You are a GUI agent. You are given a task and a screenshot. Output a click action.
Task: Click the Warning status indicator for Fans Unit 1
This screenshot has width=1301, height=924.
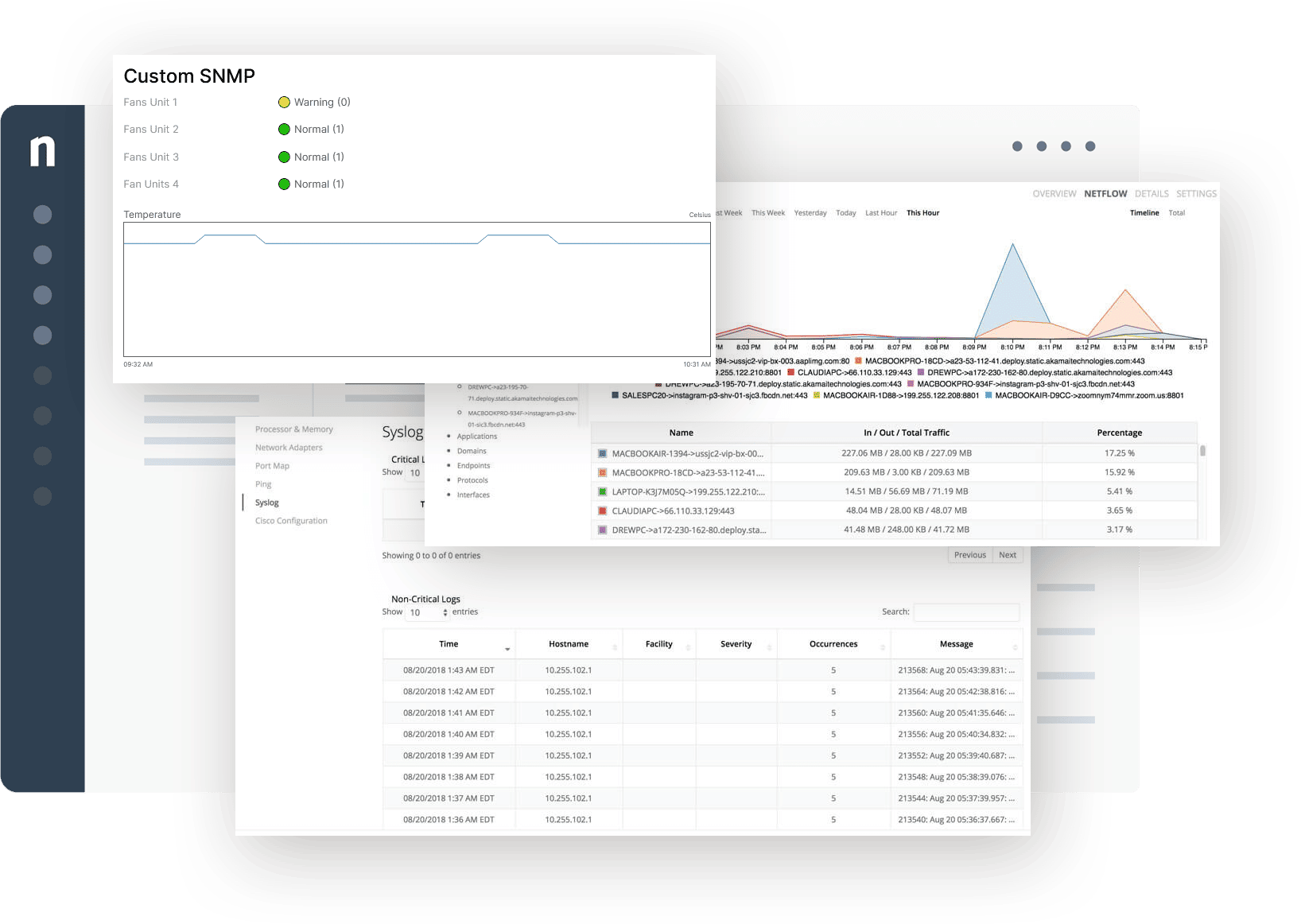tap(285, 102)
